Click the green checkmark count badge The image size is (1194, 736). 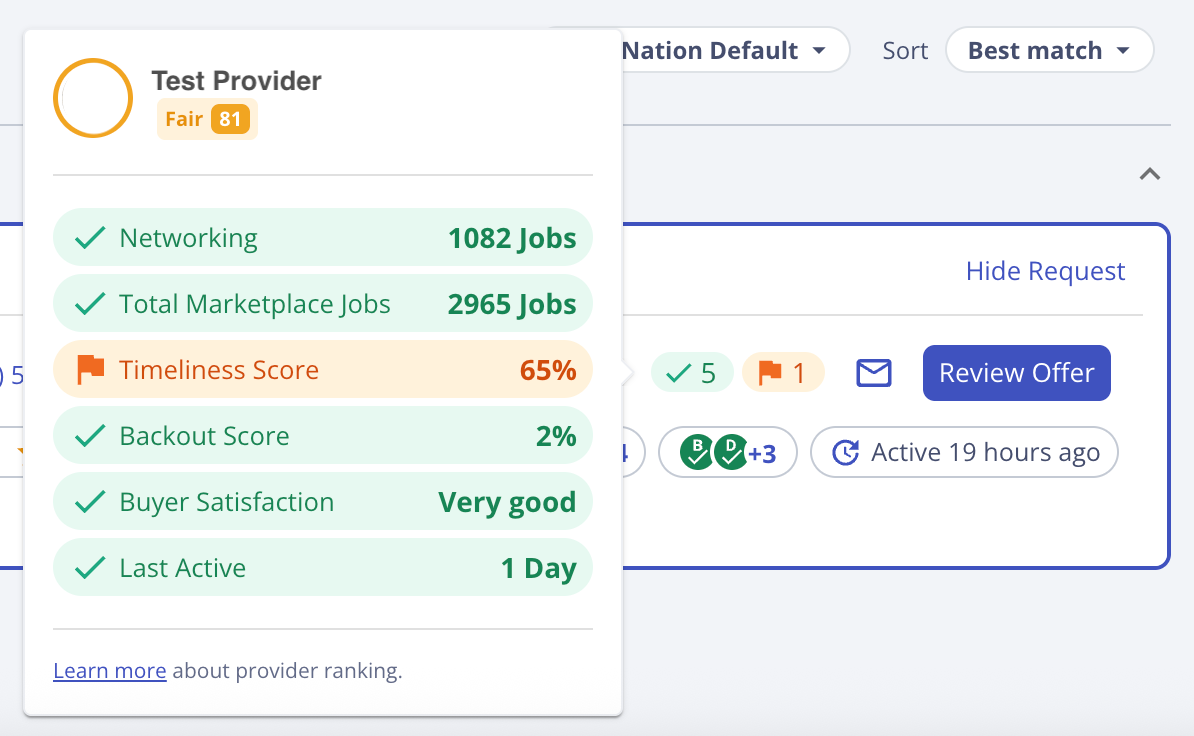(x=692, y=373)
